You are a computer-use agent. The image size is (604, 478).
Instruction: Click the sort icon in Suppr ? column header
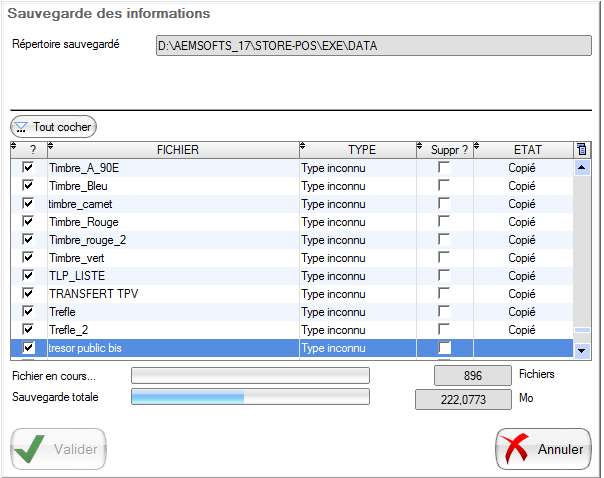[419, 148]
